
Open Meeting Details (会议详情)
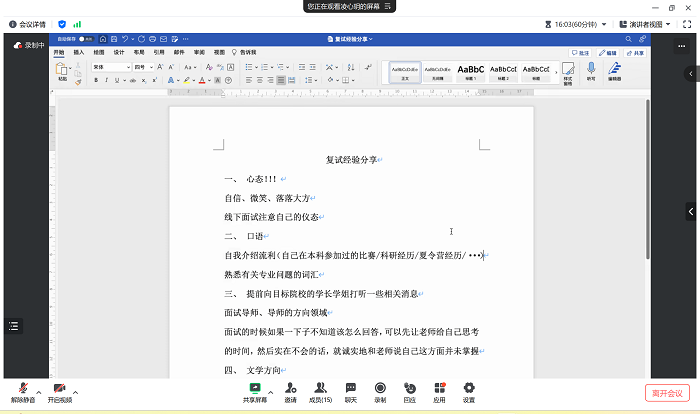click(28, 23)
